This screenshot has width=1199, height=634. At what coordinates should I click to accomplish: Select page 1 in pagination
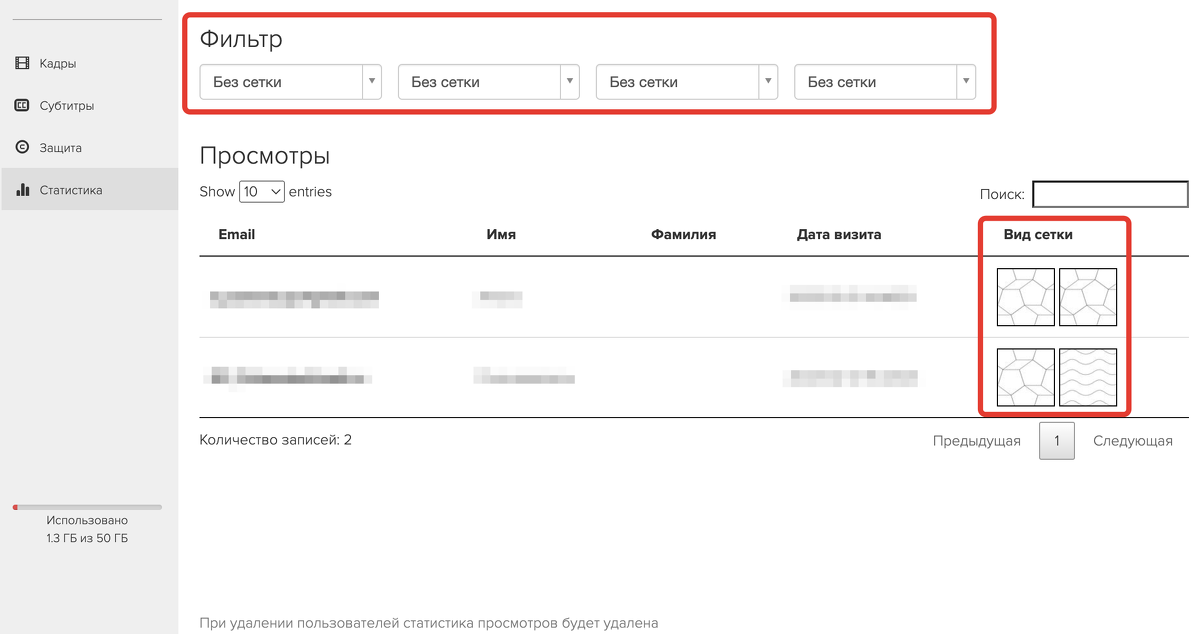coord(1057,441)
